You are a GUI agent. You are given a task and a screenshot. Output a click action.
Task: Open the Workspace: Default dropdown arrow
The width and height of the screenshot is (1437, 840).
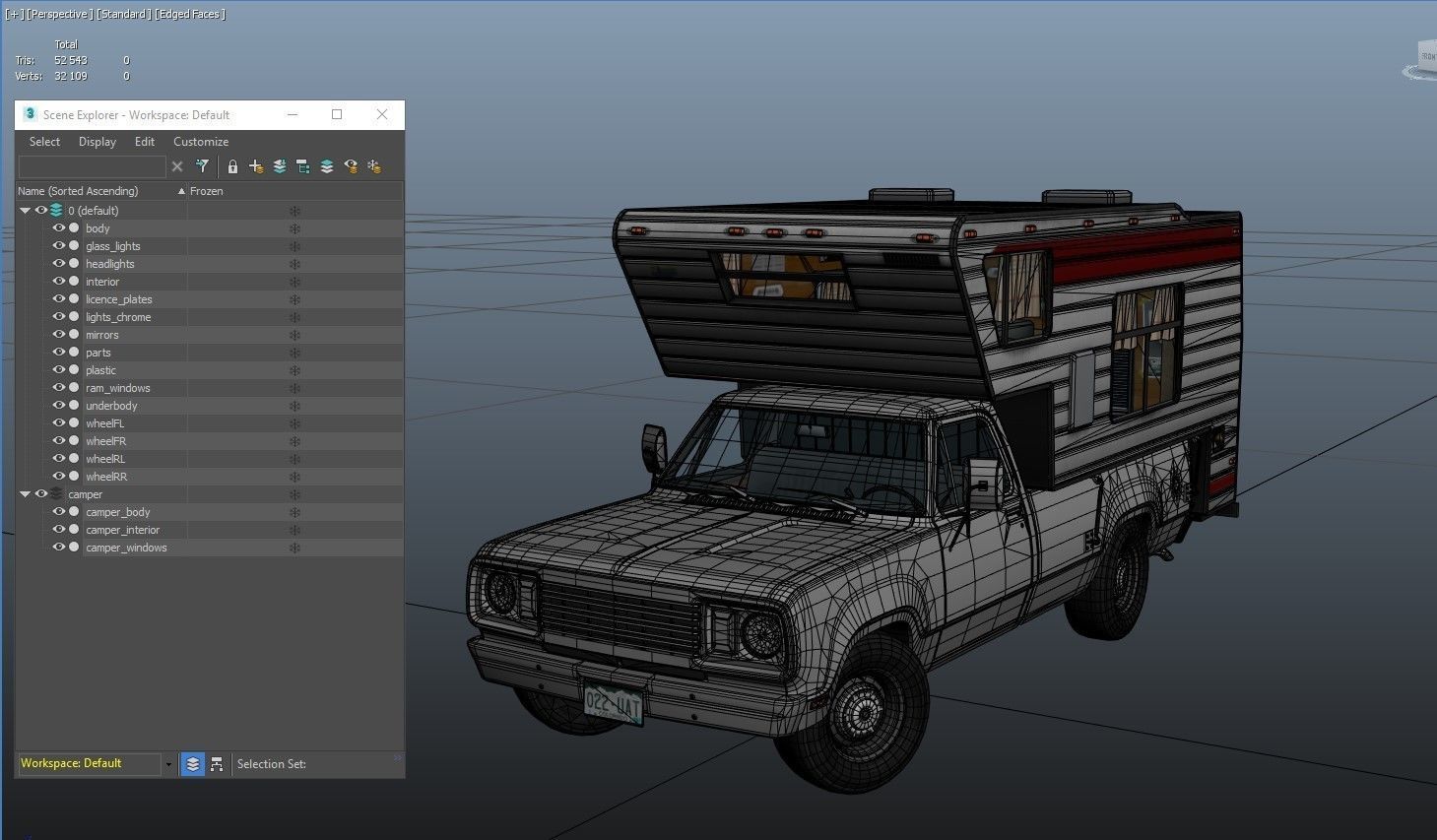(168, 764)
